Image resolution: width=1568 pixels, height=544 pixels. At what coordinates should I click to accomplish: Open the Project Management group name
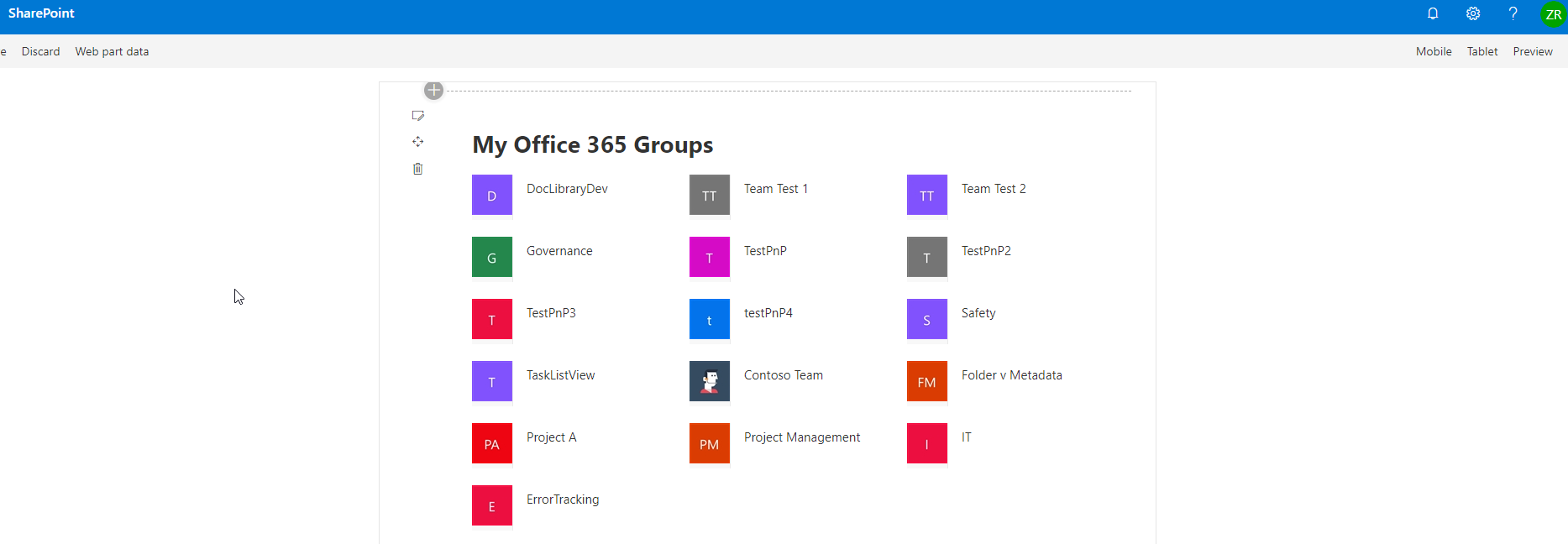click(x=802, y=437)
